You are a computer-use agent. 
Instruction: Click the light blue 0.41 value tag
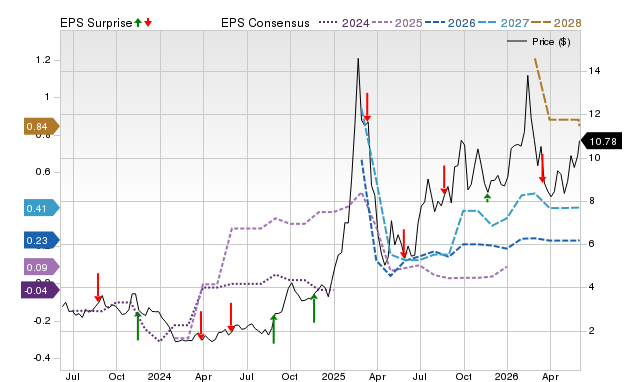pyautogui.click(x=41, y=208)
